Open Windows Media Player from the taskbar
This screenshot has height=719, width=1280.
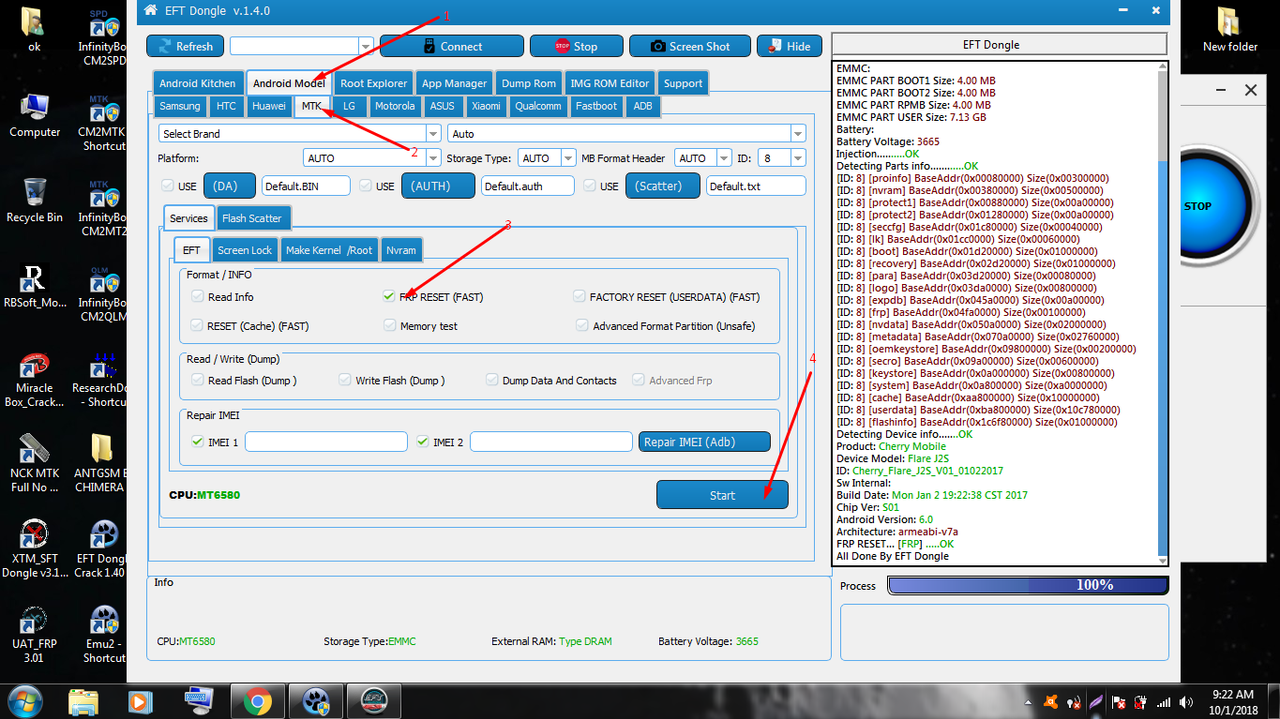(x=141, y=701)
